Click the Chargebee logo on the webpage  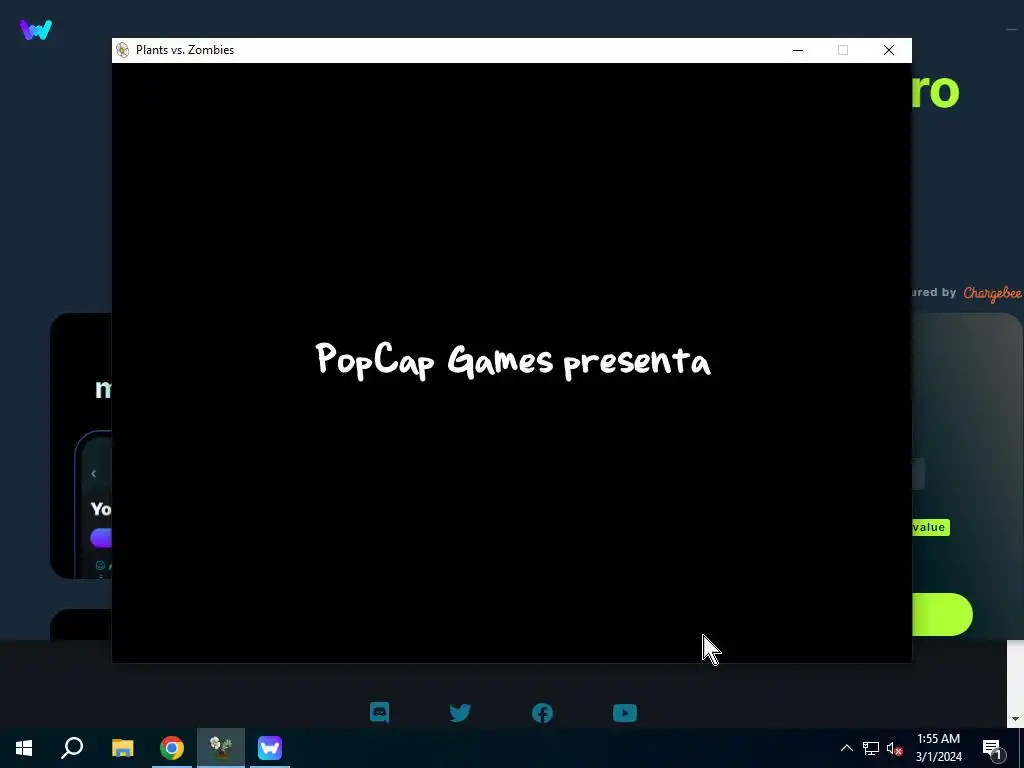993,293
